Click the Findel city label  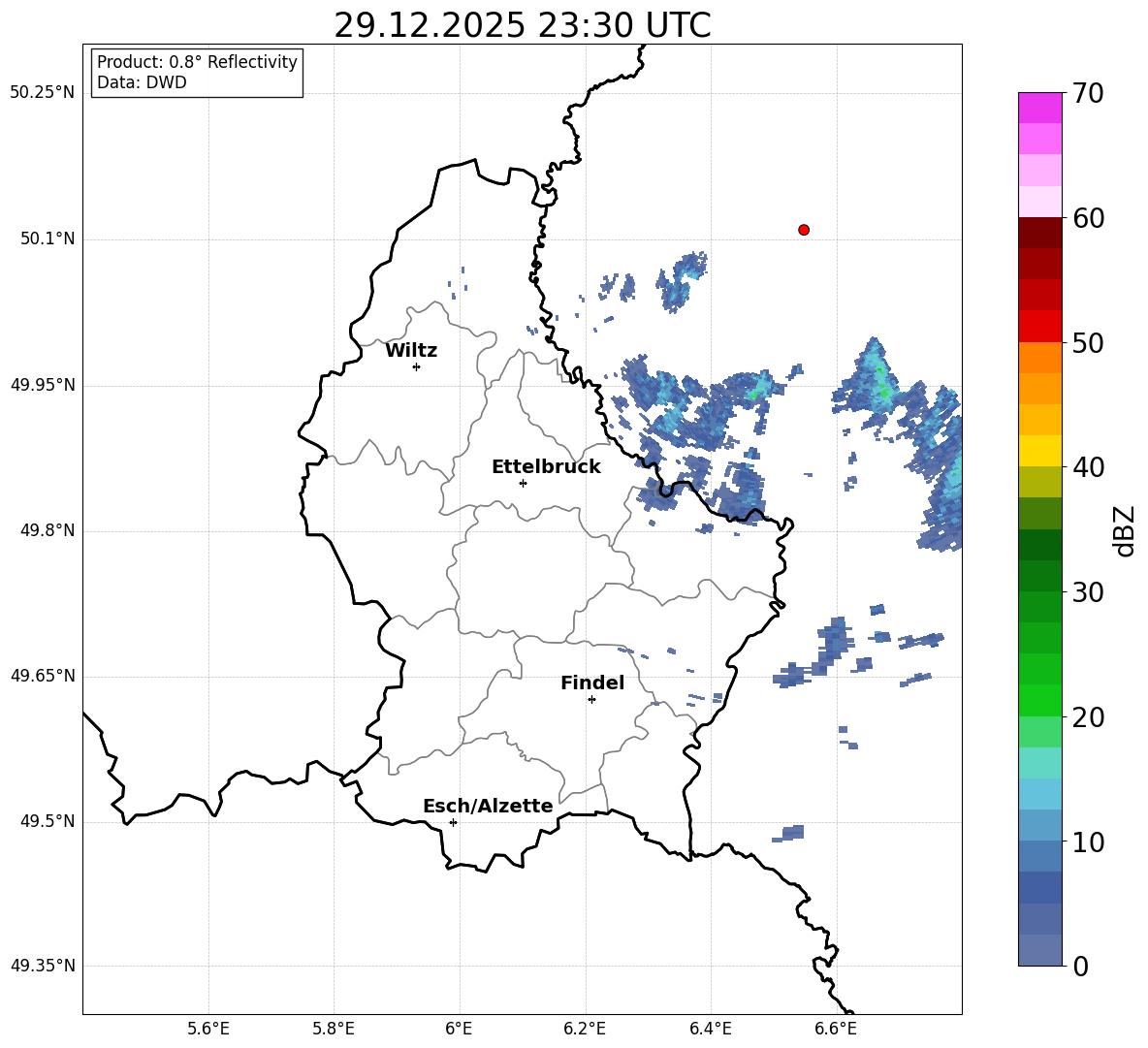tap(592, 683)
